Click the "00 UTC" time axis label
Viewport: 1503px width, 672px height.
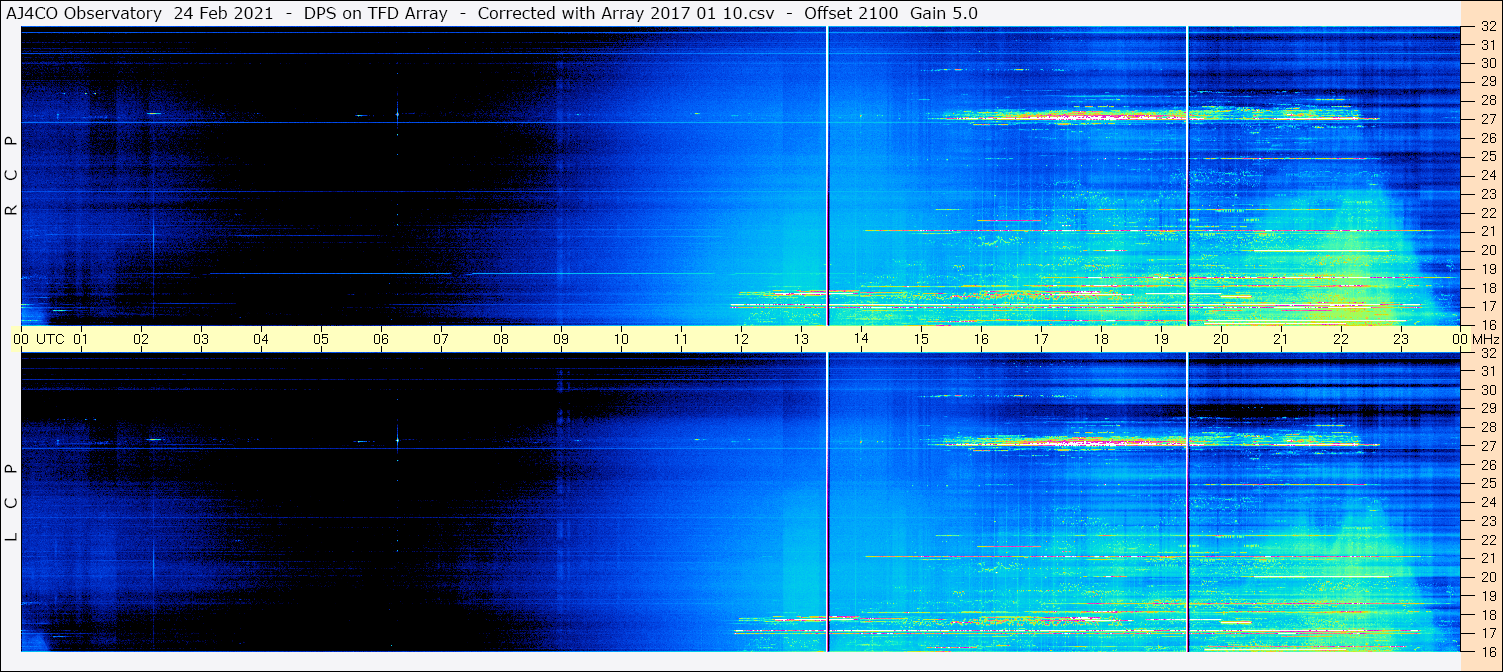coord(39,339)
